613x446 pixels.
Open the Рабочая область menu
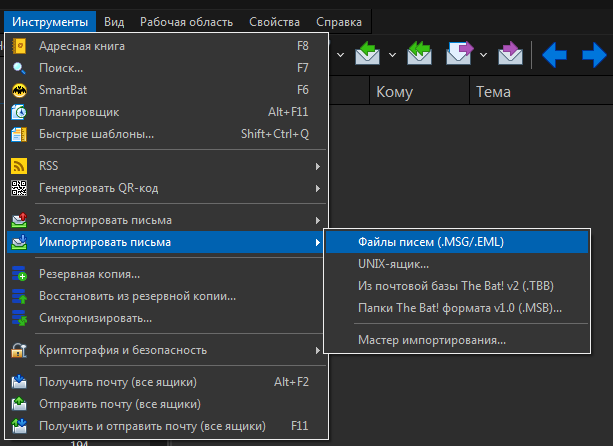186,22
